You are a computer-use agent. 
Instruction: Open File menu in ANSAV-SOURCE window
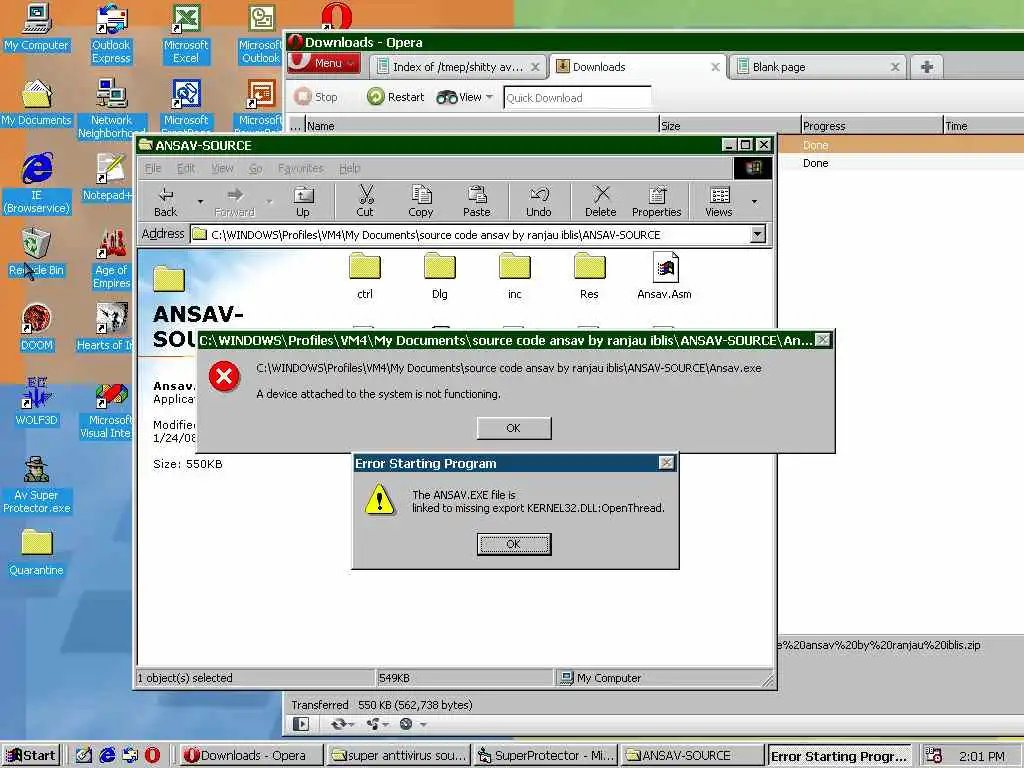pyautogui.click(x=153, y=168)
